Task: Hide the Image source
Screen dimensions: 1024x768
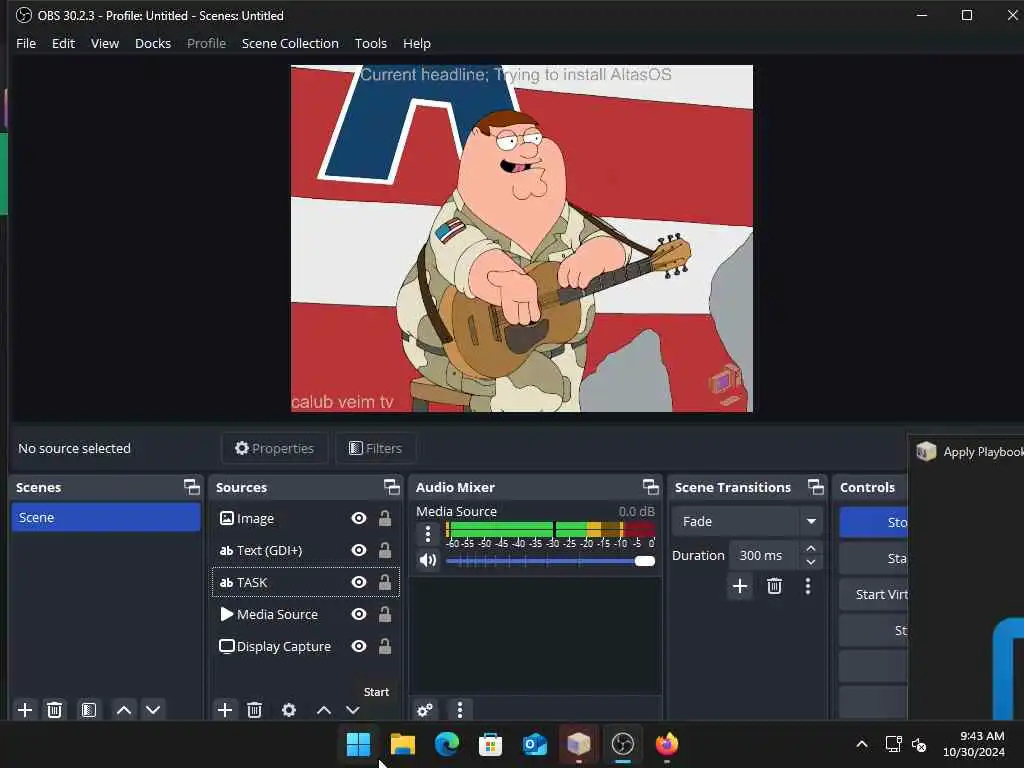Action: pyautogui.click(x=359, y=519)
